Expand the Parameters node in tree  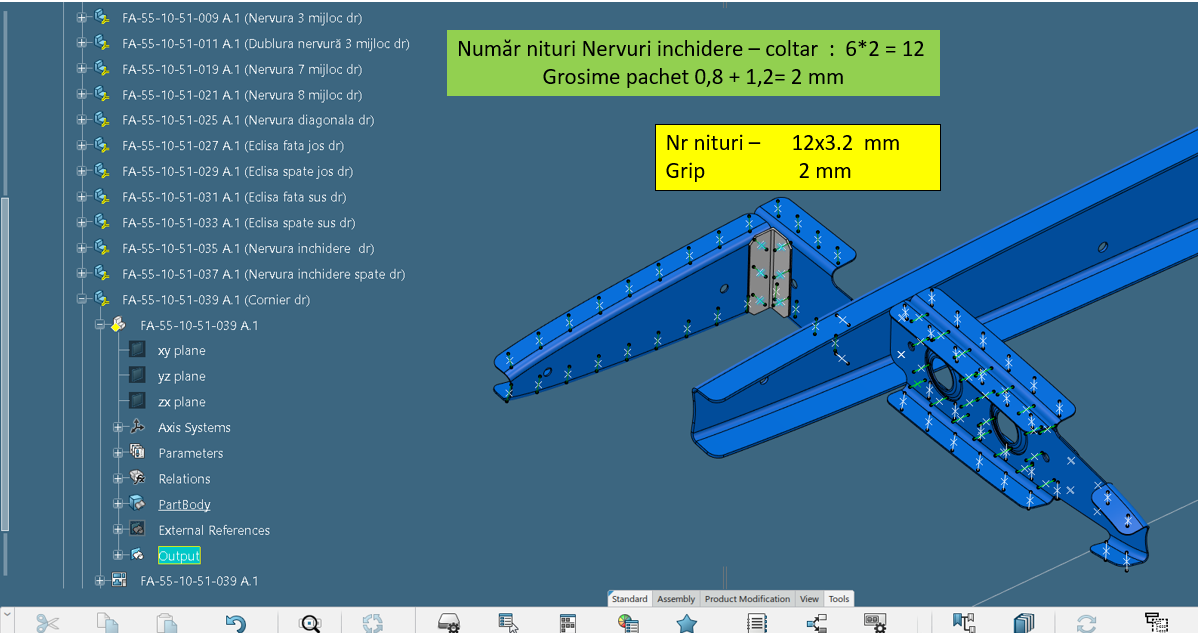pyautogui.click(x=118, y=453)
